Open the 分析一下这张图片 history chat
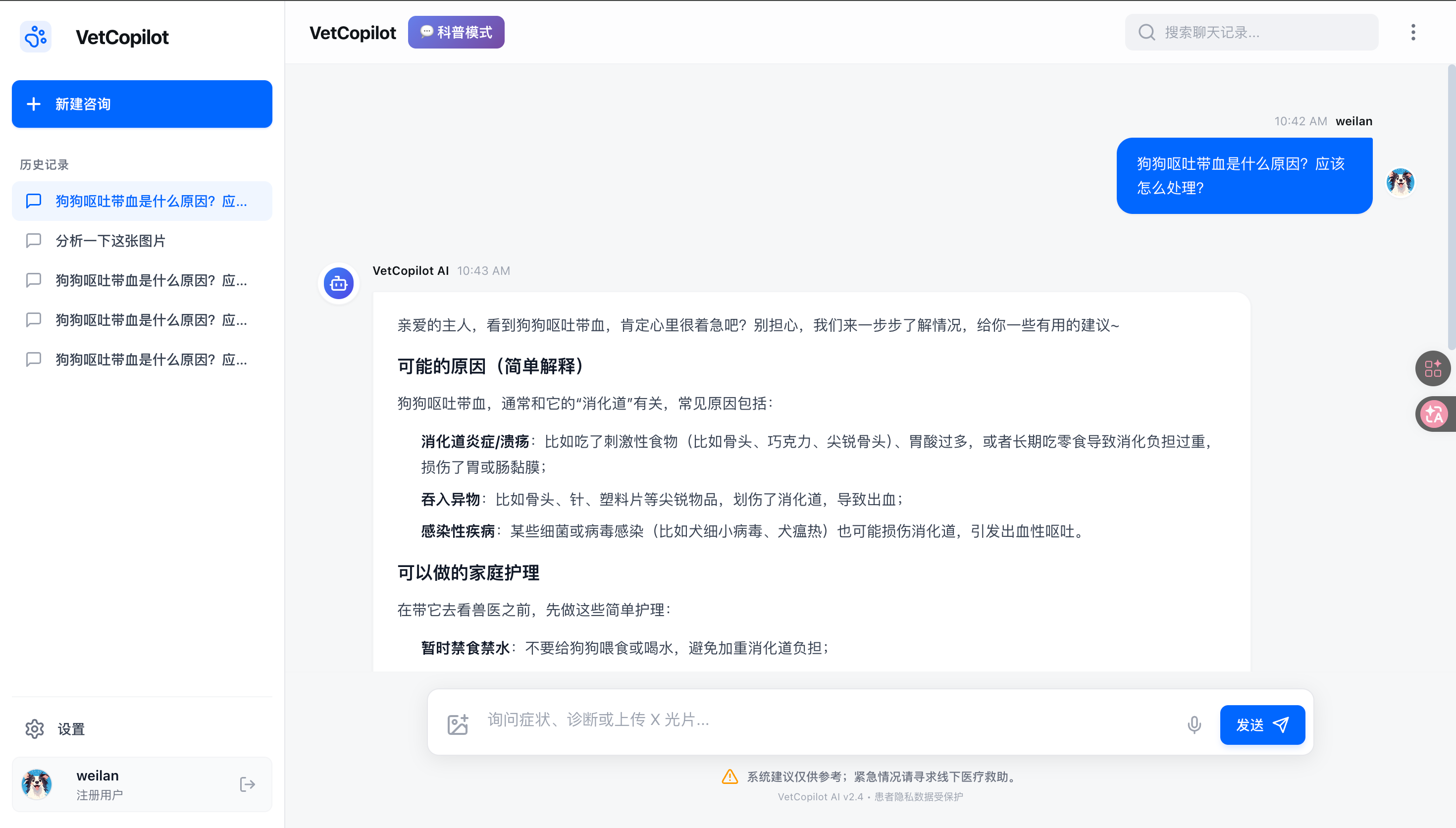This screenshot has height=828, width=1456. point(142,241)
